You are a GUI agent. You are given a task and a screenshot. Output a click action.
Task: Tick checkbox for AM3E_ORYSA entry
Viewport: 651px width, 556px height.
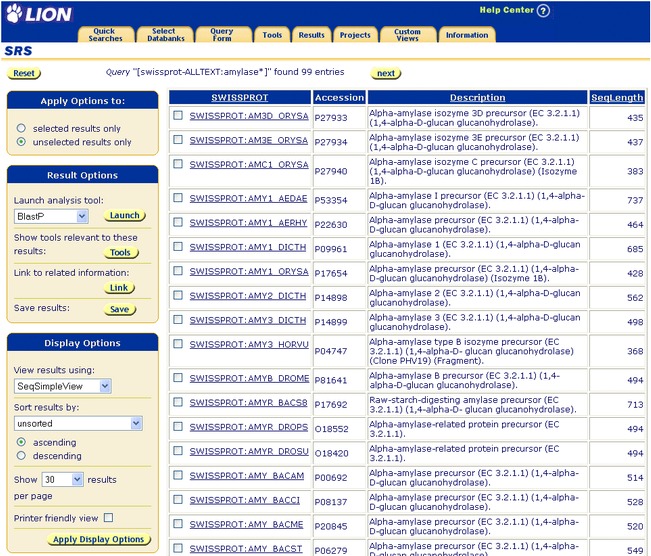click(x=178, y=139)
